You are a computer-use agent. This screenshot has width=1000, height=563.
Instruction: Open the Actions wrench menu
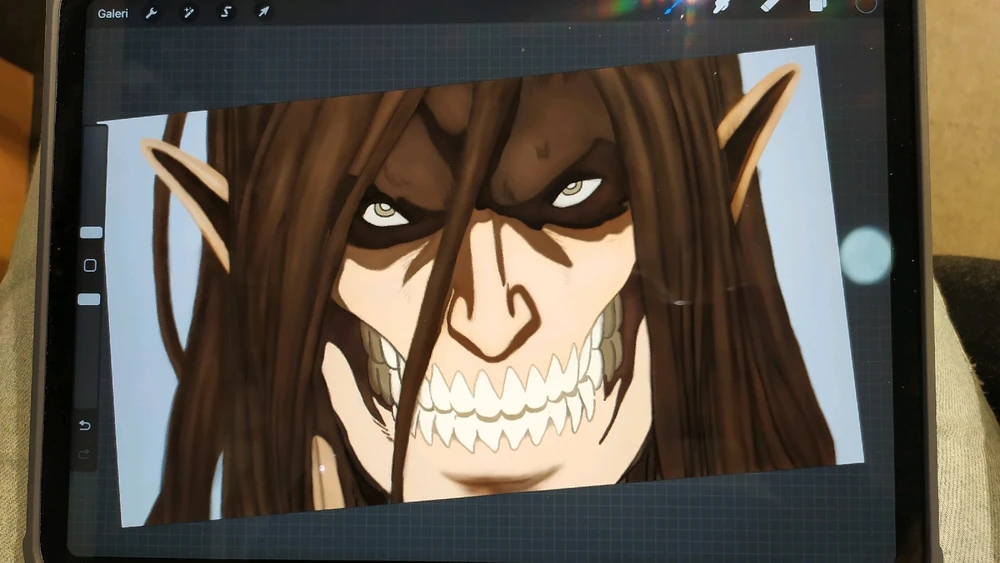[151, 13]
